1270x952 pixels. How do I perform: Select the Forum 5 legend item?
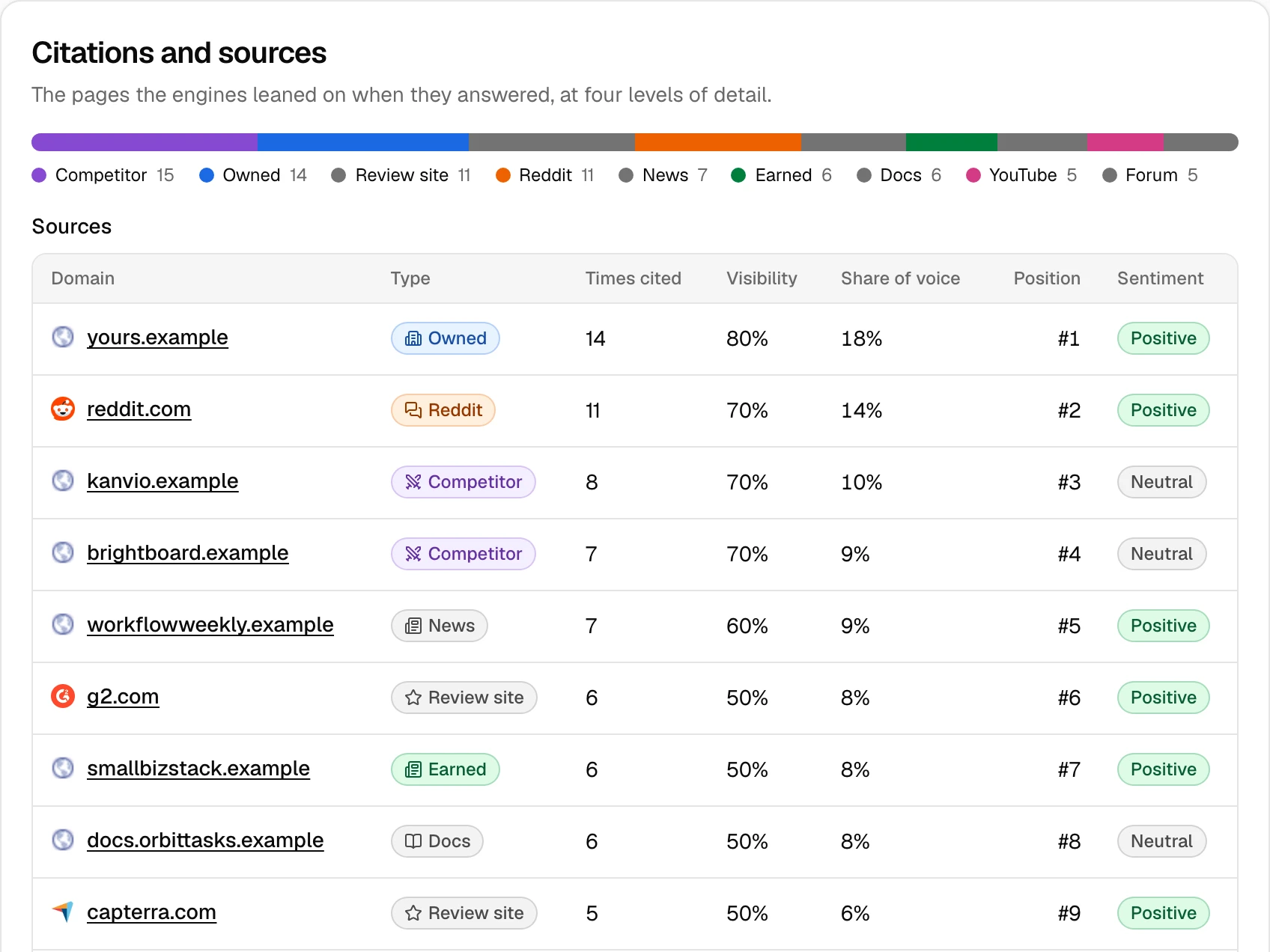coord(1150,175)
